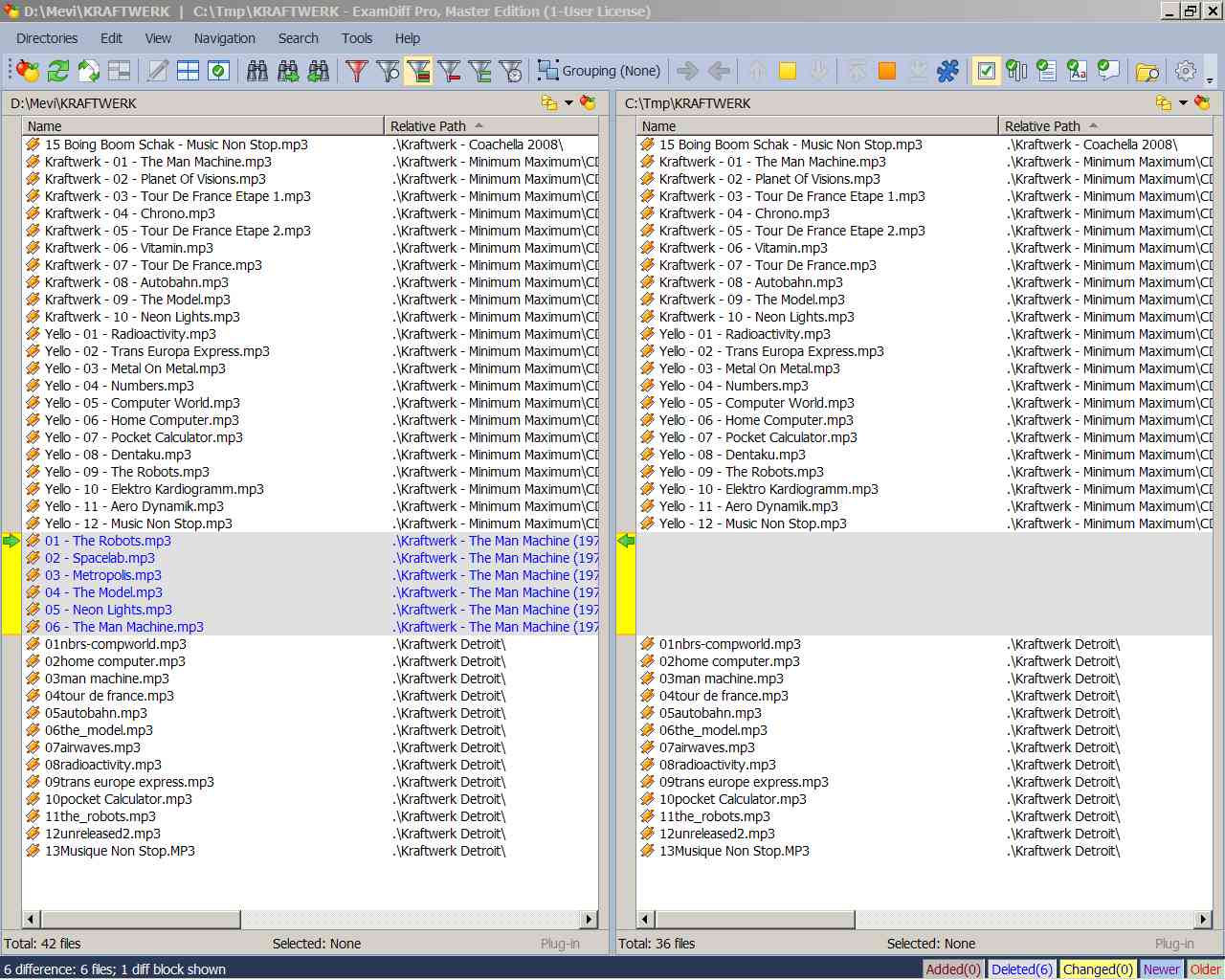Sort left pane by Relative Path column
This screenshot has height=980, width=1225.
coord(492,125)
